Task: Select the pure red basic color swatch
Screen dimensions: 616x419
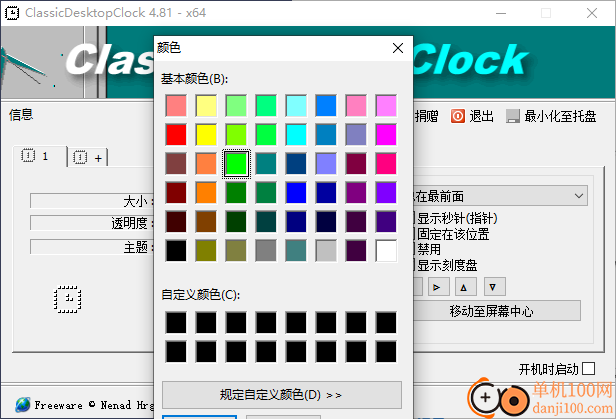Action: pos(176,135)
